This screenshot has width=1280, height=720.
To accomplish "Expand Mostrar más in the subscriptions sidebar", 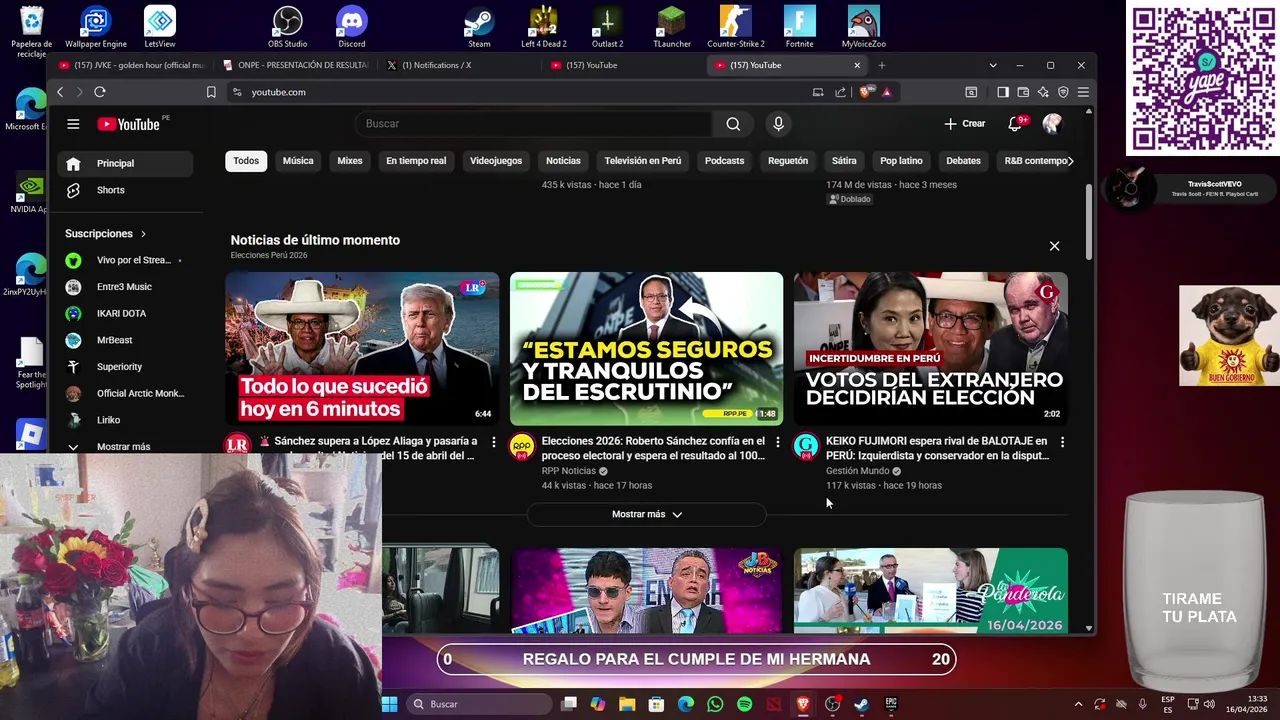I will point(124,447).
